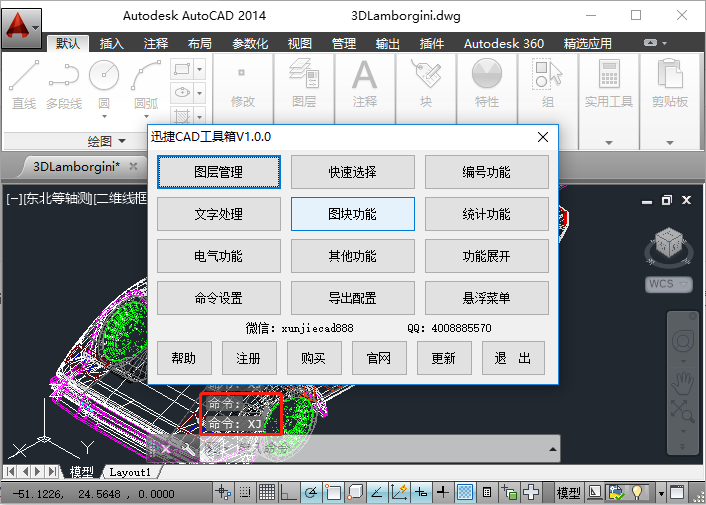Click the 退出 button in toolbox
Screen dimensions: 706x505
[x=513, y=358]
